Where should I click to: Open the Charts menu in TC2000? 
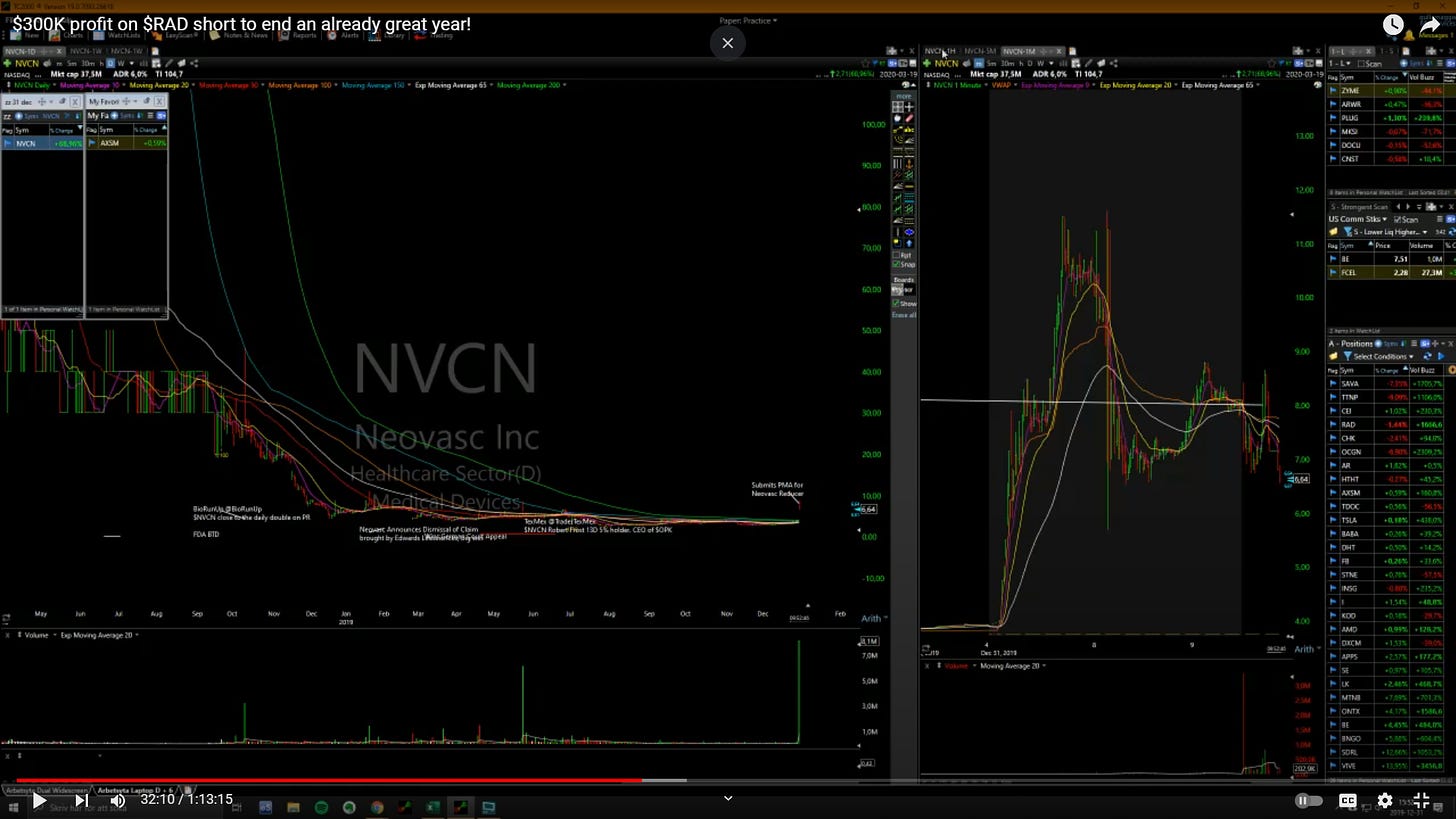(68, 35)
